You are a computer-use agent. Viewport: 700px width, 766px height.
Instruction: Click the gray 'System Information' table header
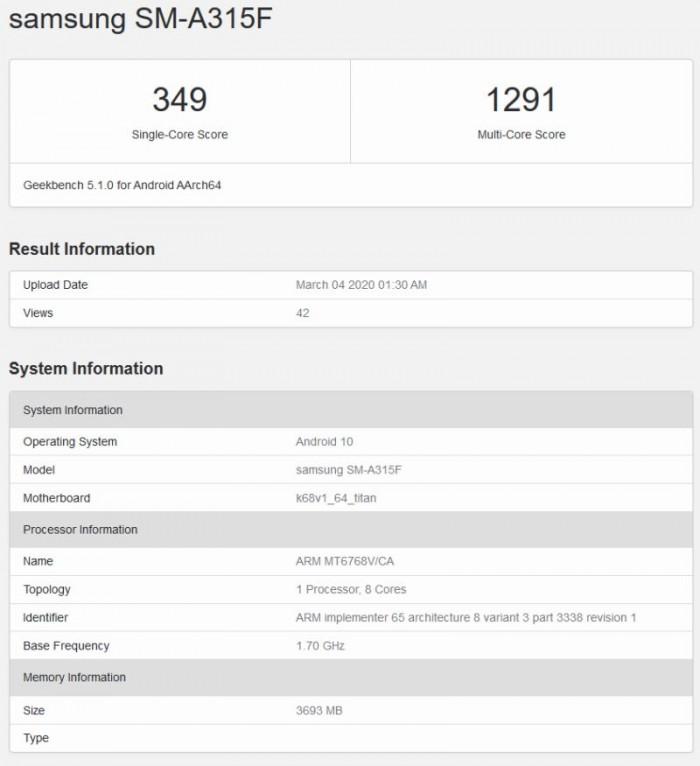point(351,410)
